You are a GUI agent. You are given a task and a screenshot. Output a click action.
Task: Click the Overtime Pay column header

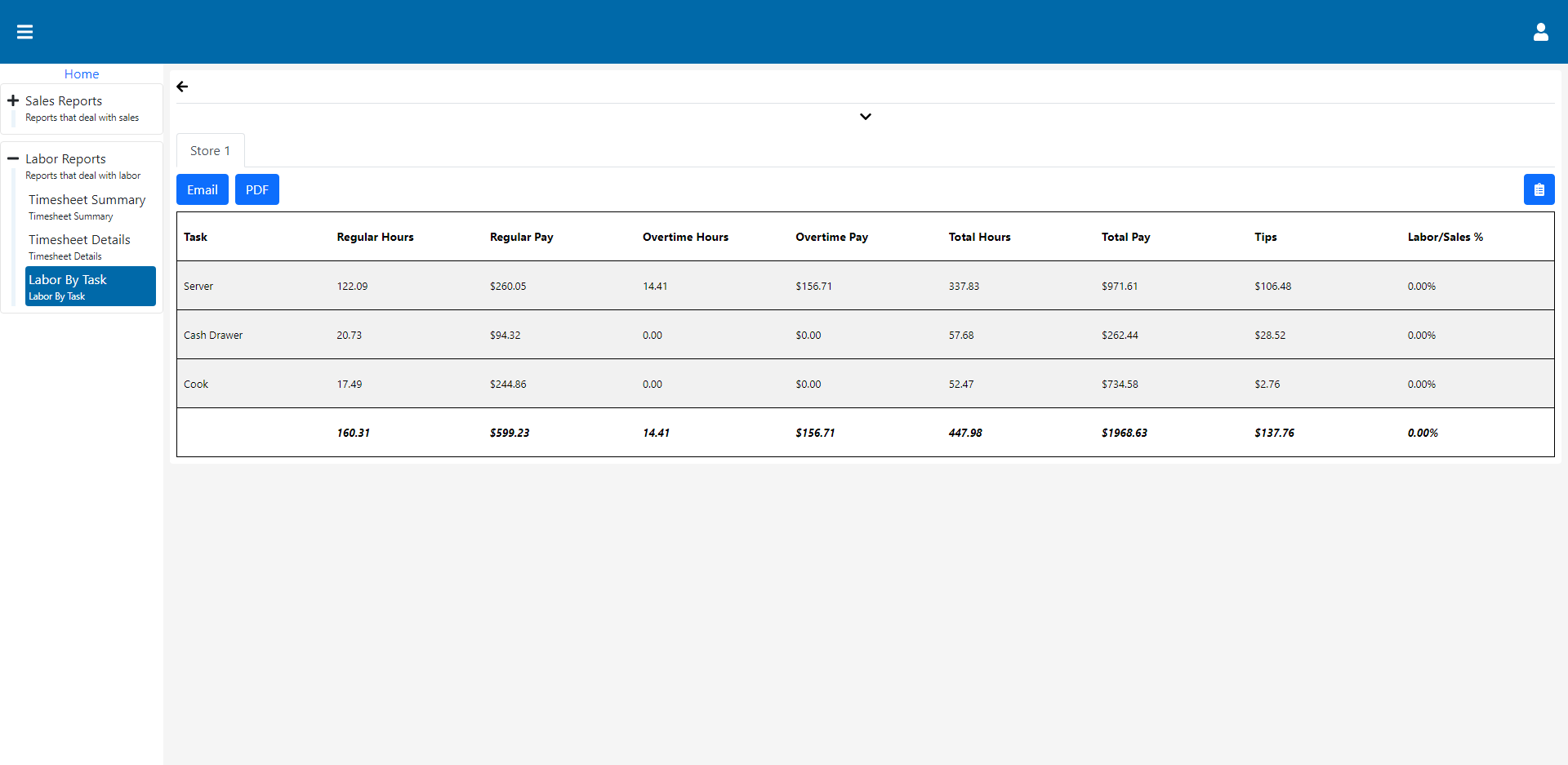831,237
